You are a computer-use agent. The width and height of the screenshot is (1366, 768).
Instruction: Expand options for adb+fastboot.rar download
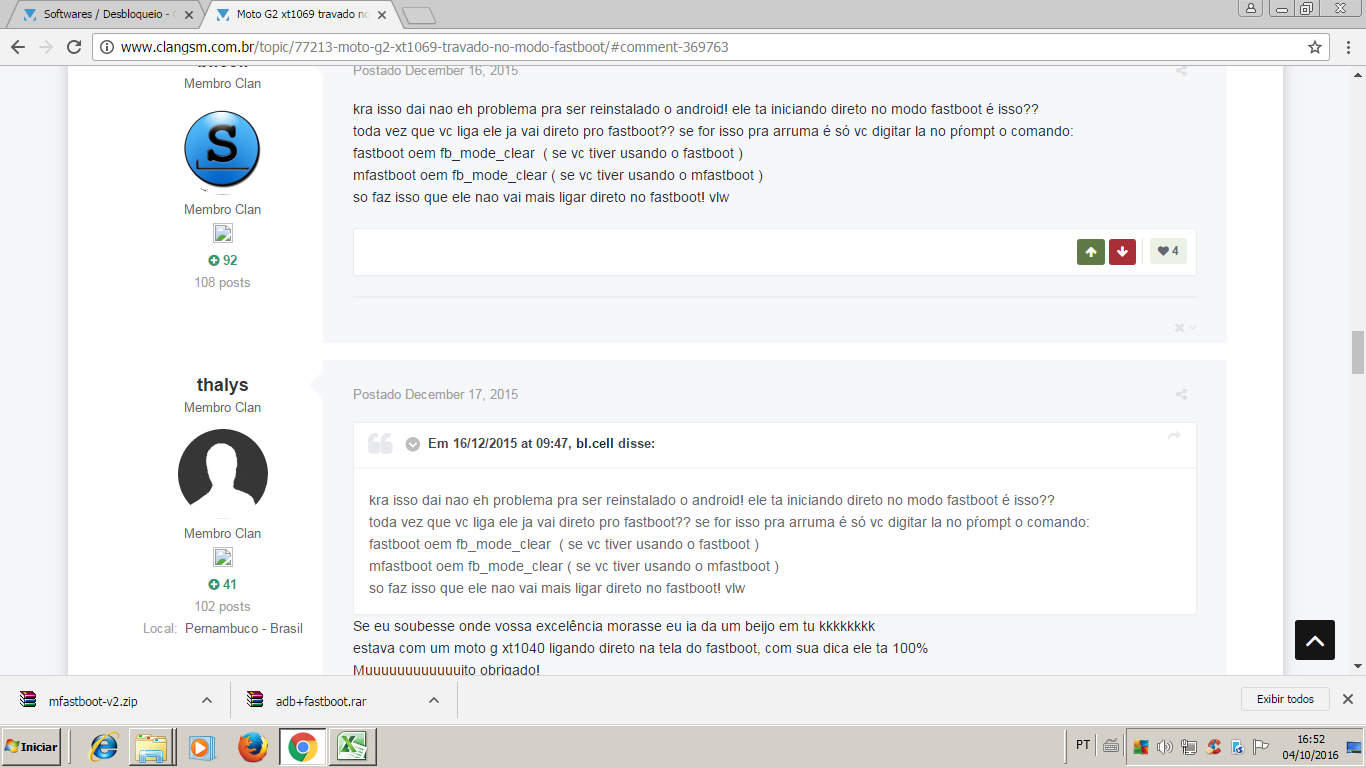[x=434, y=700]
